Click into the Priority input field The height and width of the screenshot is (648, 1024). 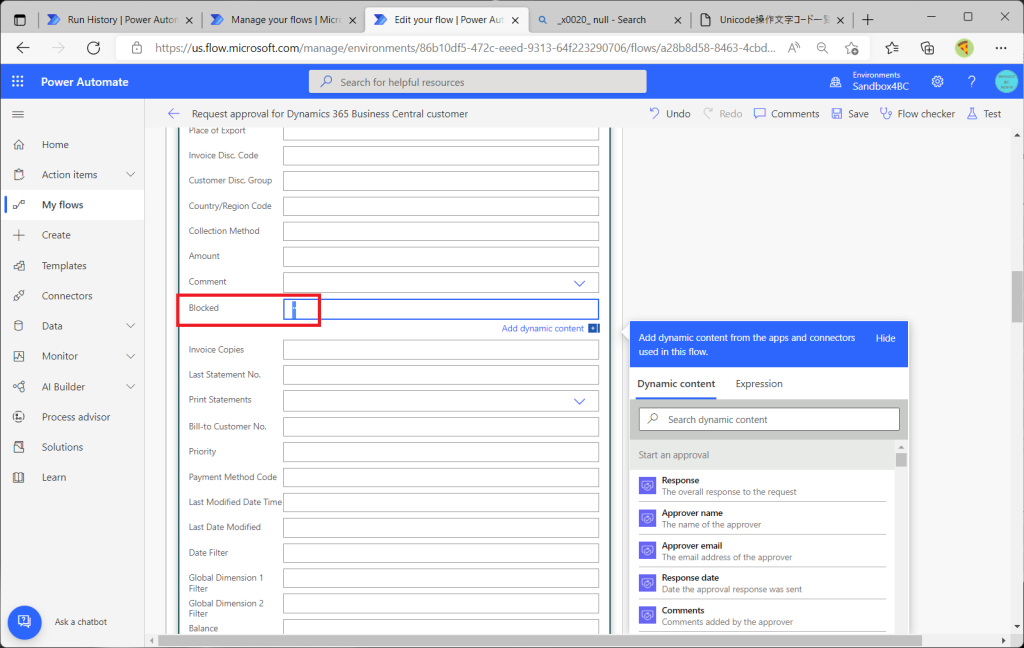tap(441, 452)
